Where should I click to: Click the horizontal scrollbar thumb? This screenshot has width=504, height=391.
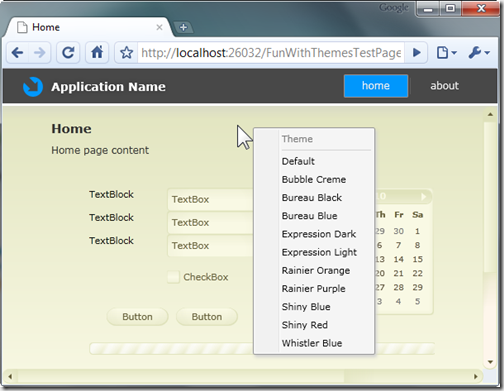tap(181, 377)
